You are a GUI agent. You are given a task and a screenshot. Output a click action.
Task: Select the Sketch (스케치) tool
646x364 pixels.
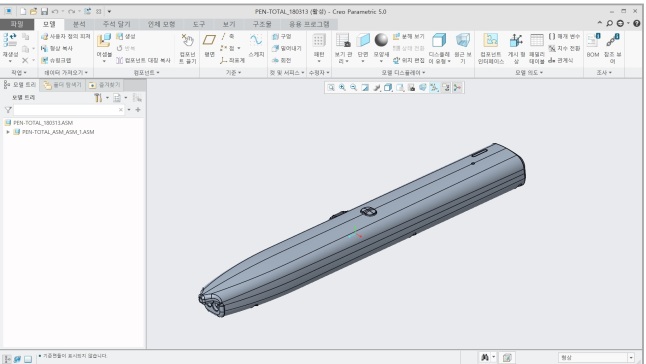coord(256,40)
